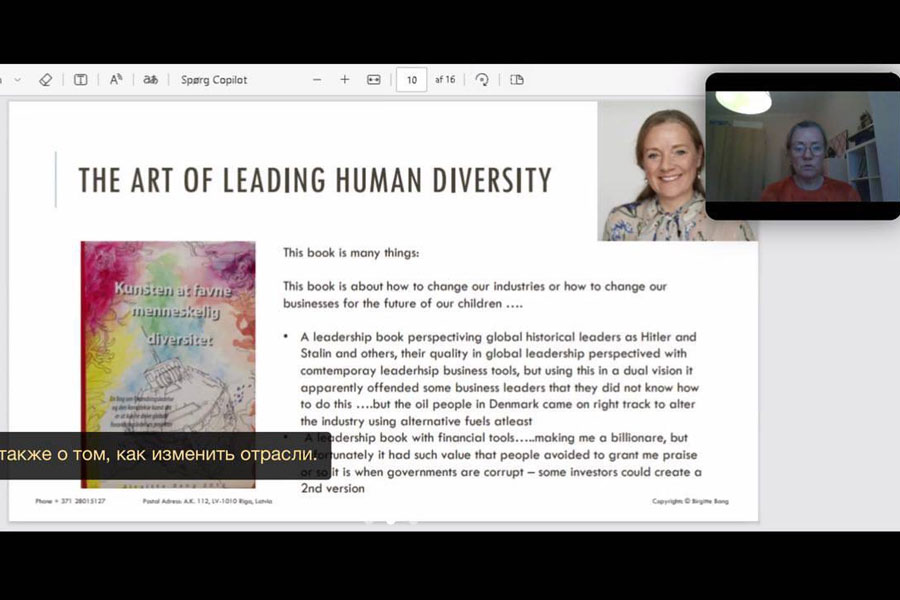Click 'Copyright © Birgitte Bang' footer text

[x=690, y=501]
